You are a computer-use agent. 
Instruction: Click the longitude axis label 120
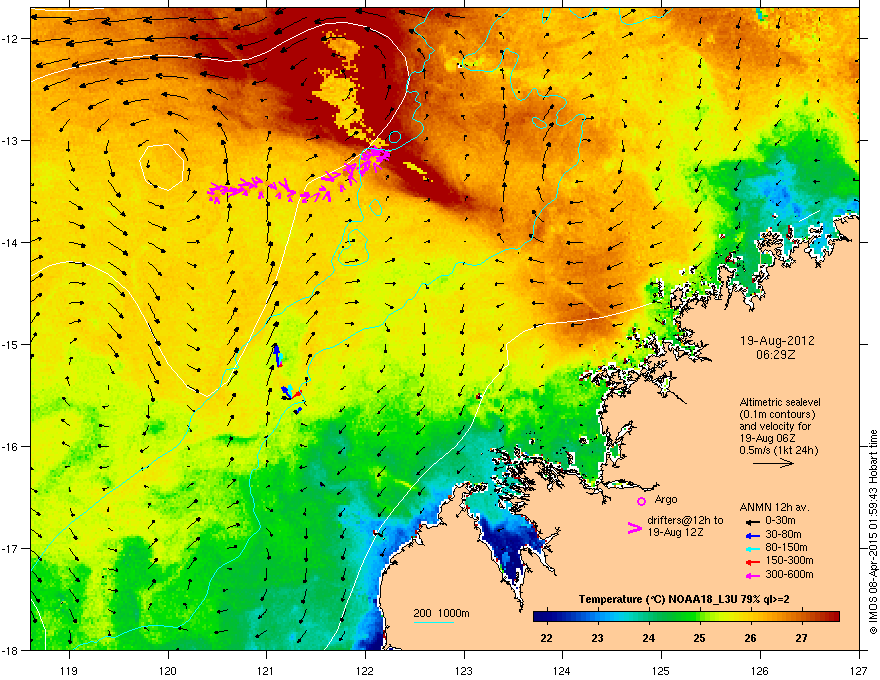tap(168, 670)
